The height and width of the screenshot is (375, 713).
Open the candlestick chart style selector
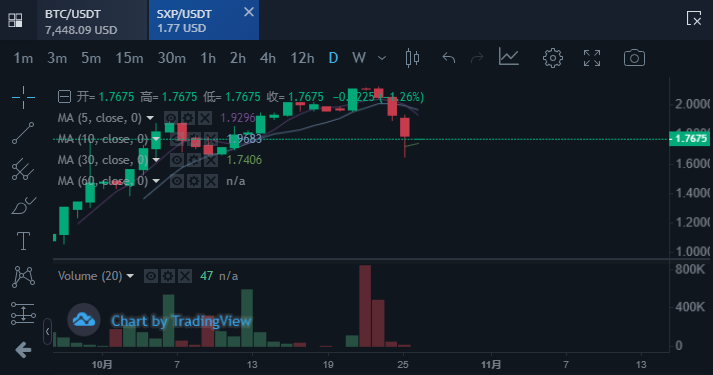click(412, 58)
